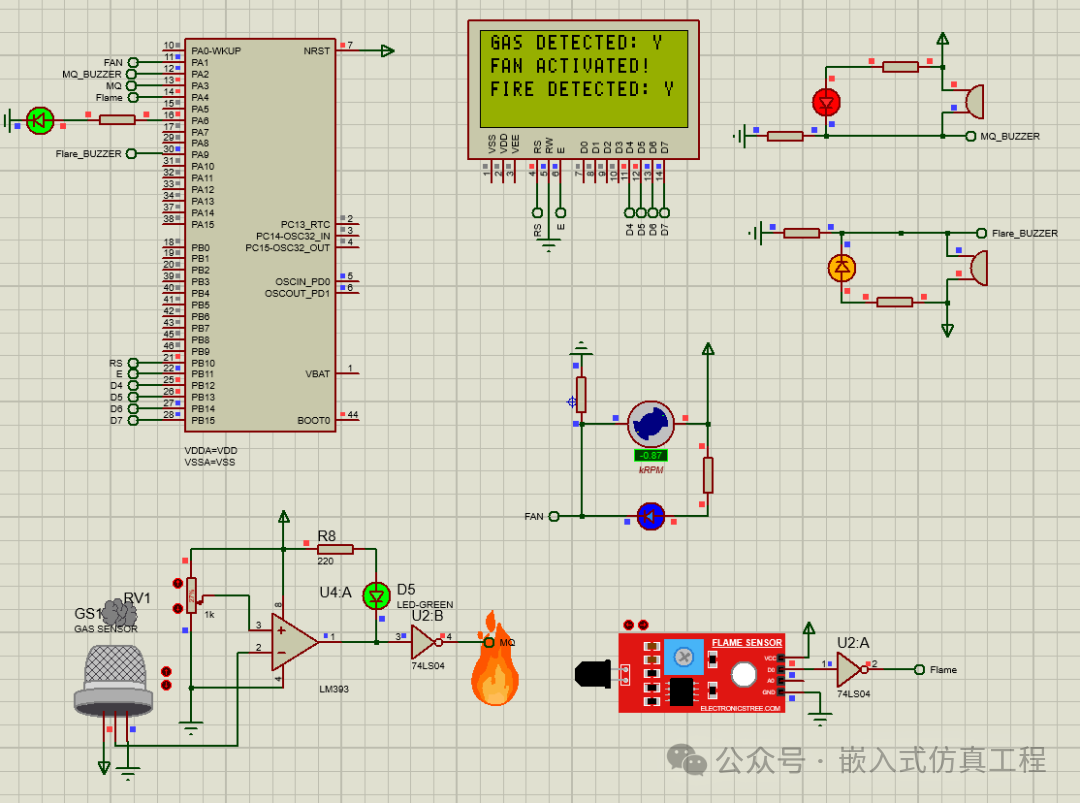Click RV1 potentiometer increase arrow button
Image resolution: width=1080 pixels, height=803 pixels.
(178, 583)
